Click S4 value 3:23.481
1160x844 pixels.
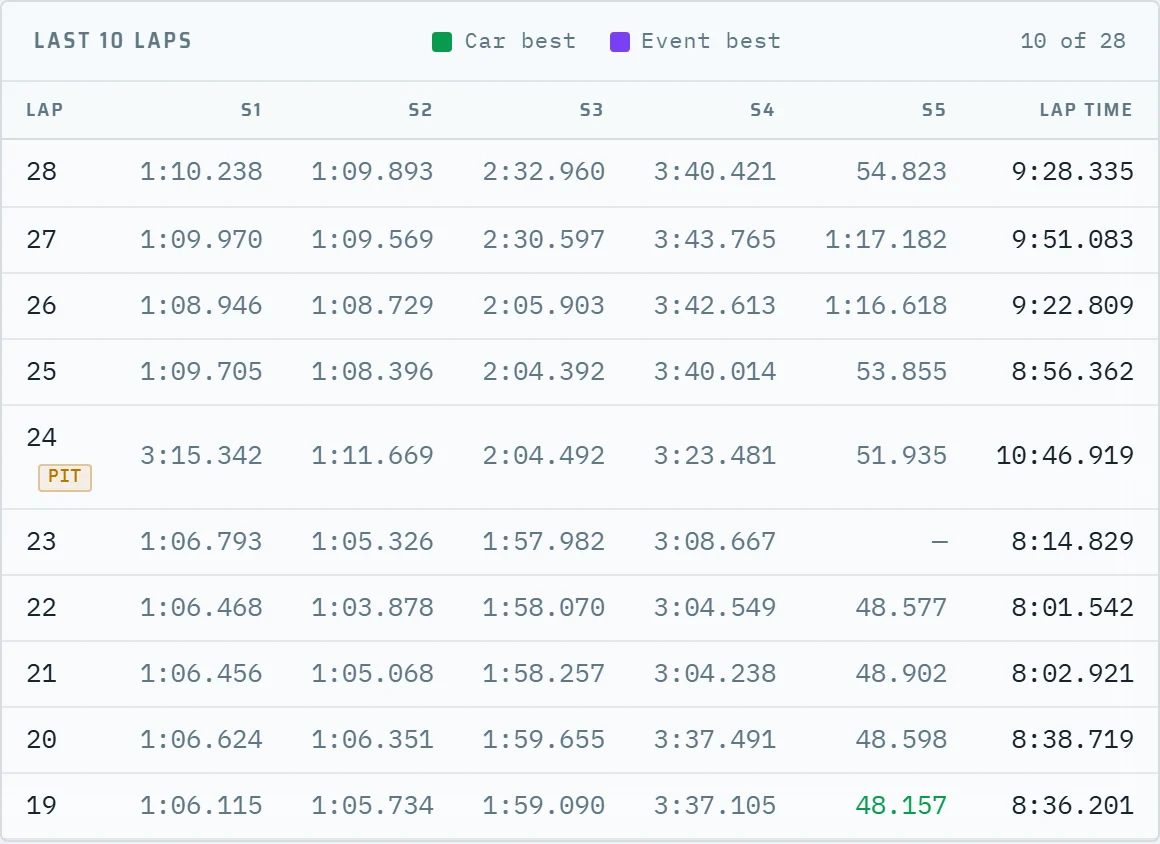pyautogui.click(x=715, y=456)
